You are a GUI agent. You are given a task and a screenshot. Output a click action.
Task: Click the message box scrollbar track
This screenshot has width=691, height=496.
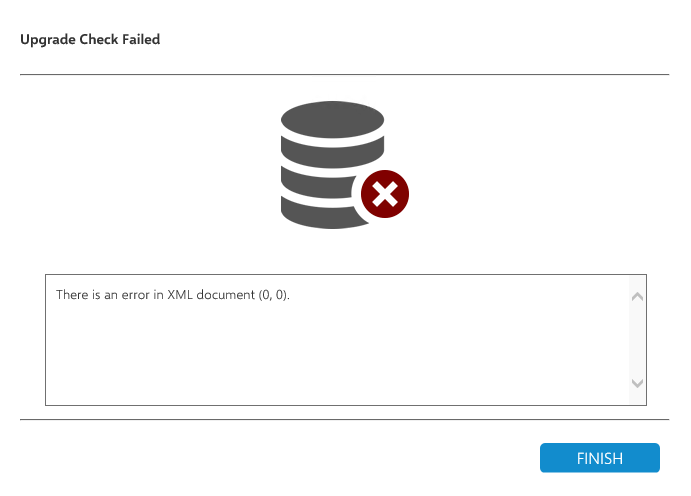(637, 340)
